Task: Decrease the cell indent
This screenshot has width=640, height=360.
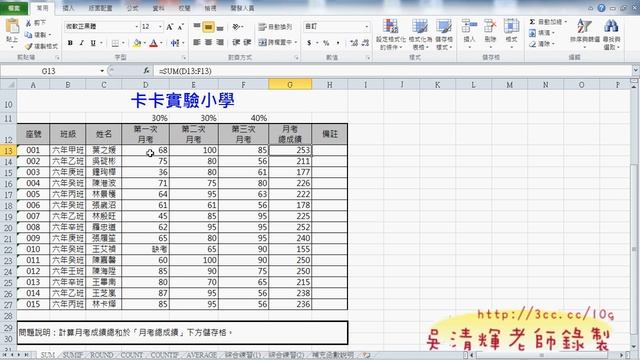Action: [x=236, y=42]
